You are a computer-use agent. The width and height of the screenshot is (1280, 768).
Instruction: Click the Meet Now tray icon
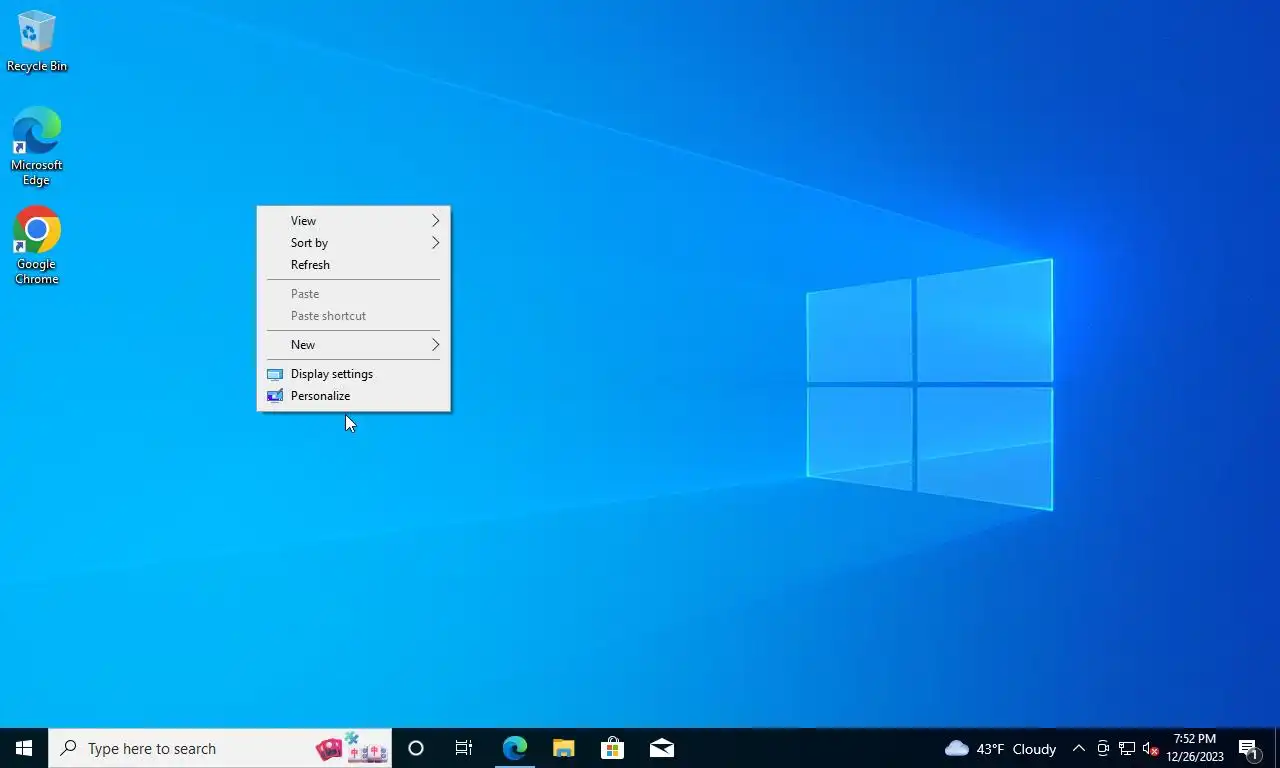(1103, 748)
